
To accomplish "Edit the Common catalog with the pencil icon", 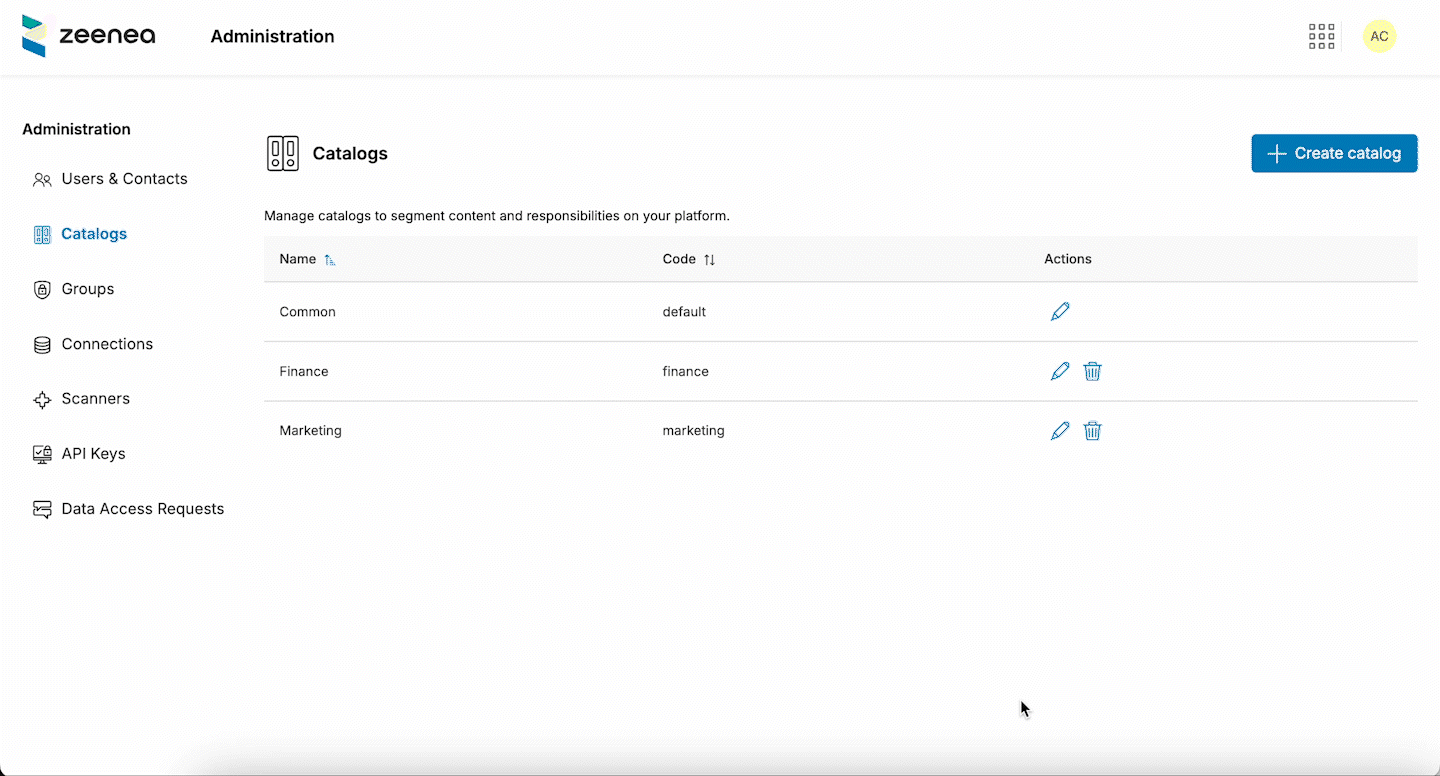I will [1060, 311].
